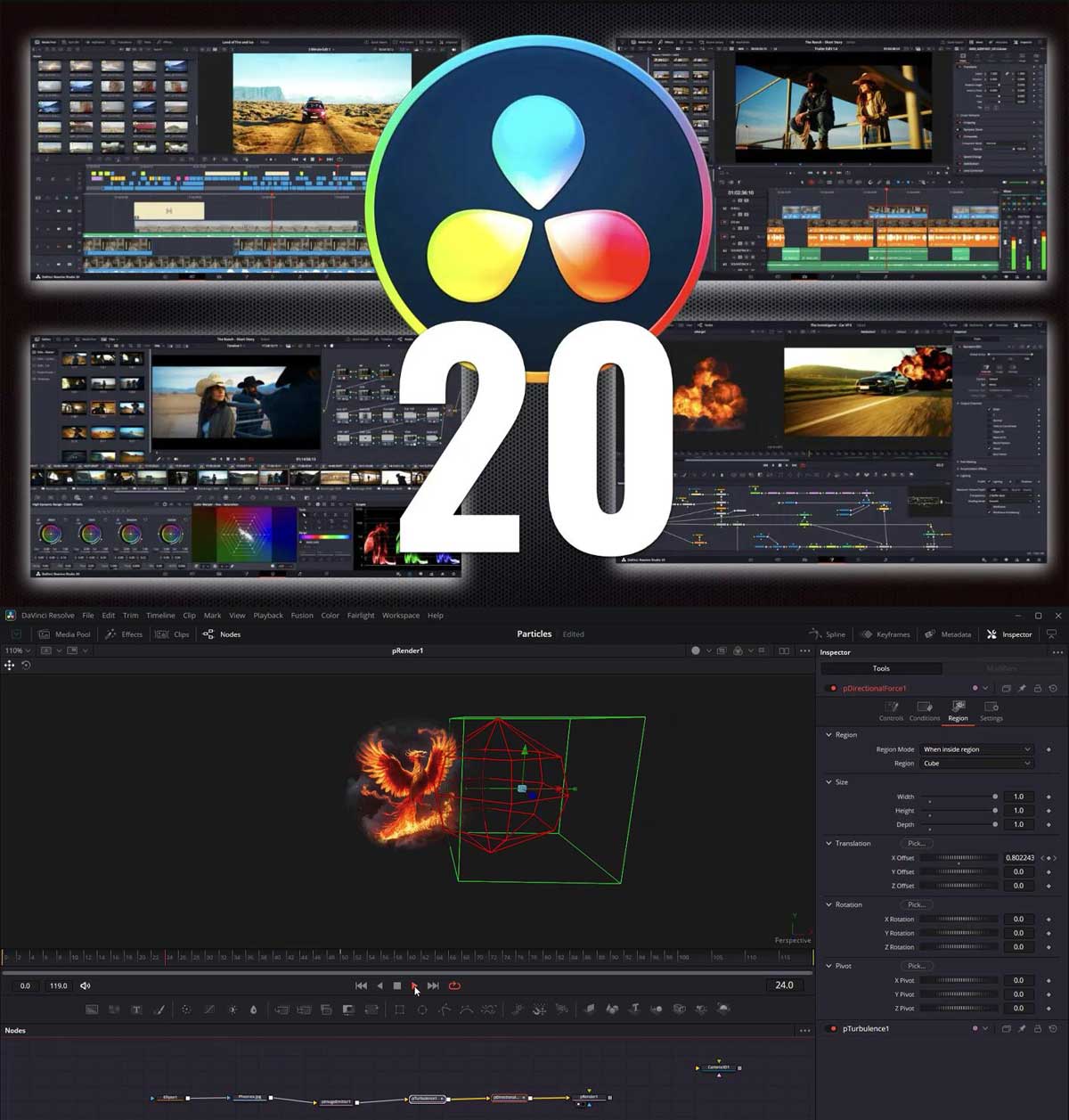The height and width of the screenshot is (1120, 1069).
Task: Toggle the Inspector panel
Action: click(x=1009, y=634)
